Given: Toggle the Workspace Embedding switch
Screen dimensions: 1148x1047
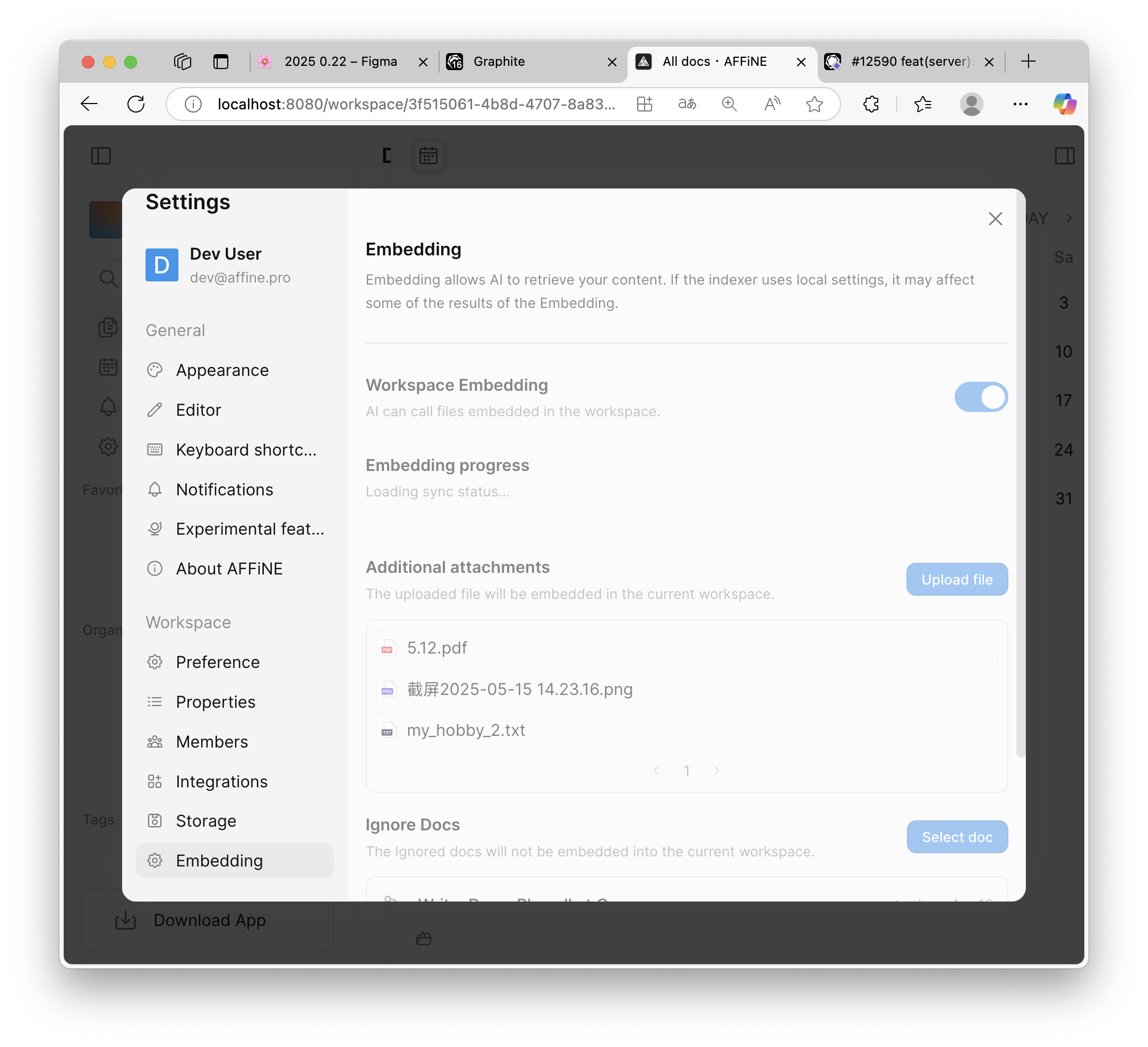Looking at the screenshot, I should [981, 397].
